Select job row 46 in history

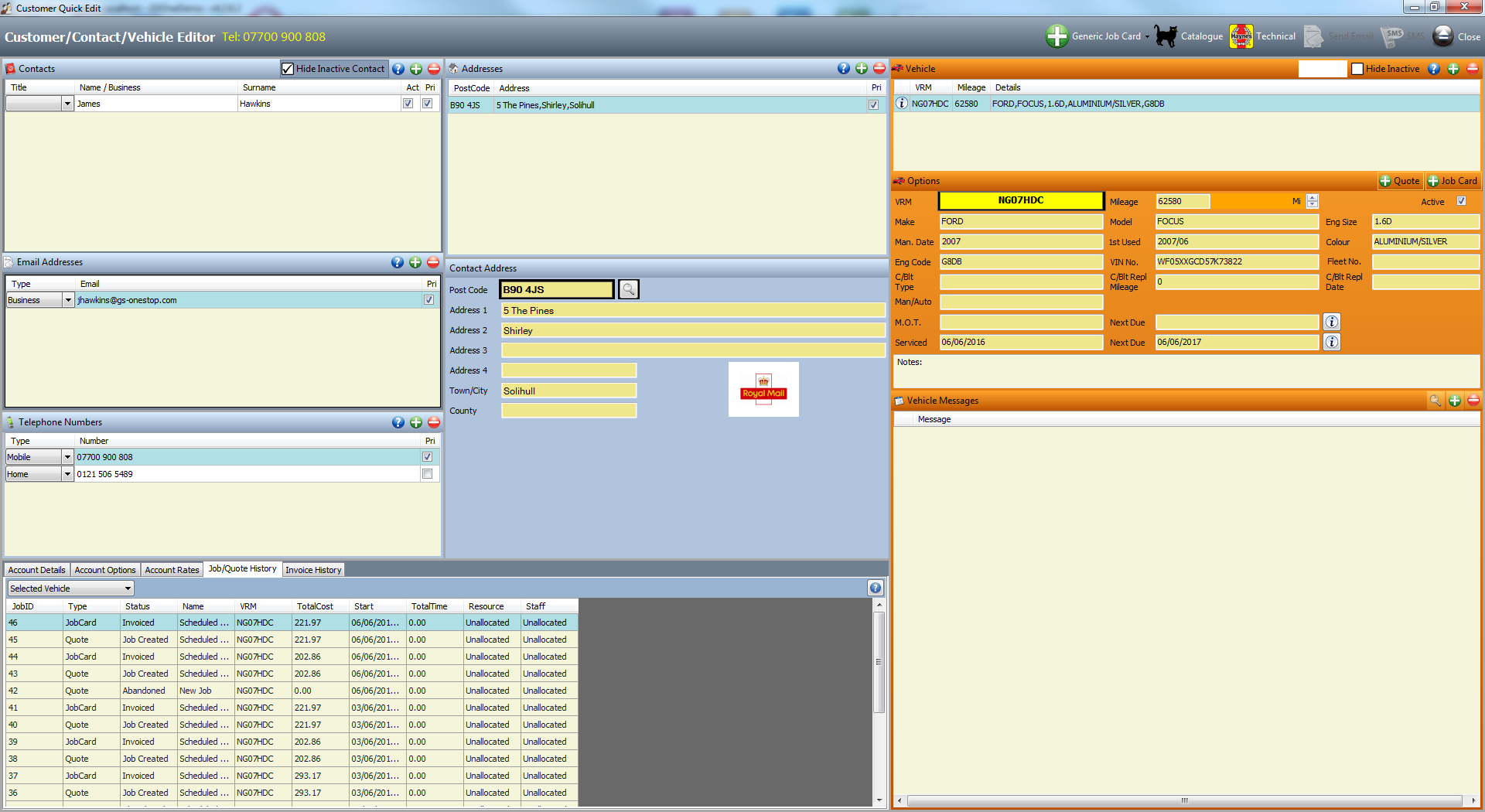[292, 623]
